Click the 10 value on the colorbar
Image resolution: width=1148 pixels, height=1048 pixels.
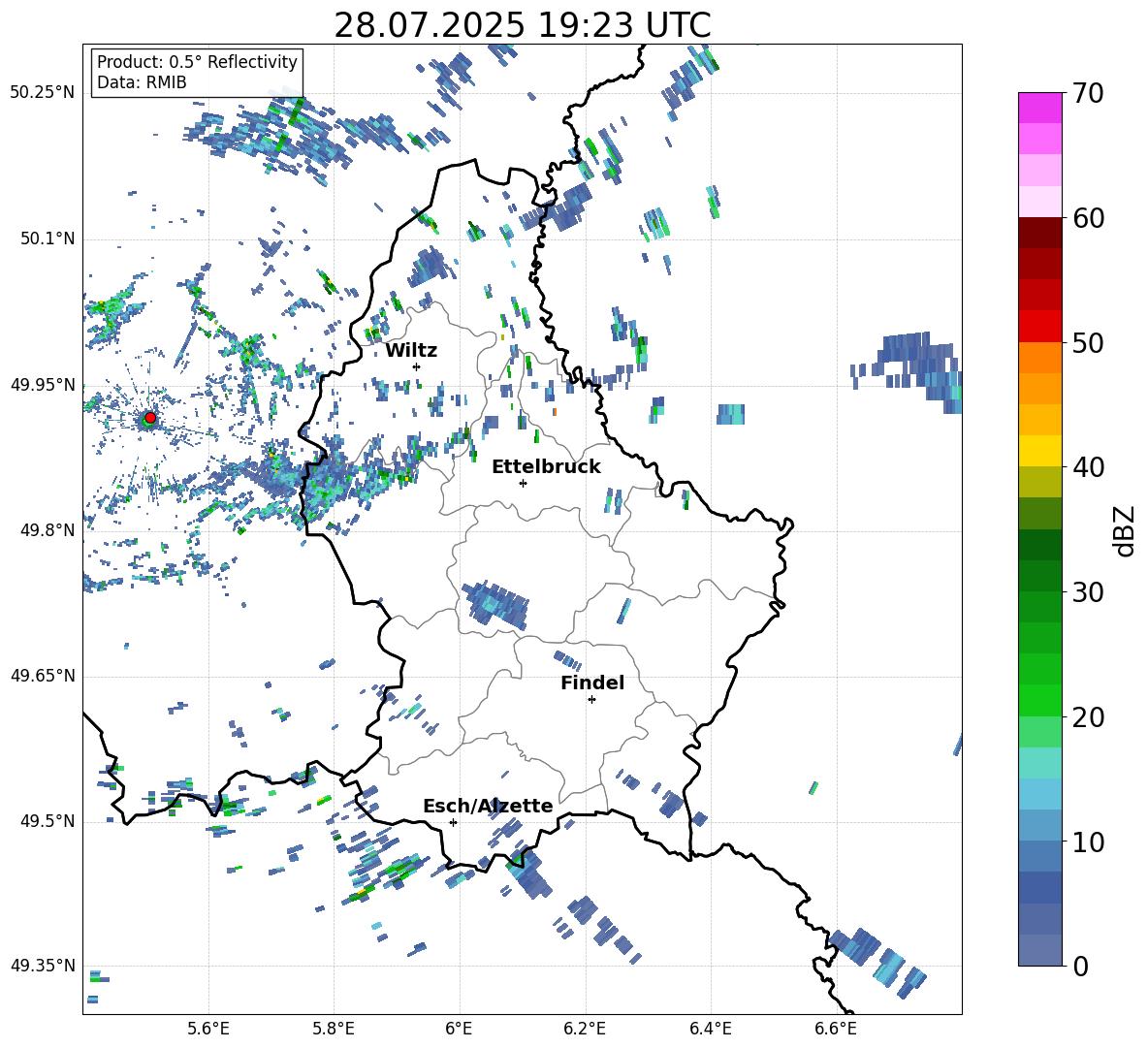click(1088, 842)
